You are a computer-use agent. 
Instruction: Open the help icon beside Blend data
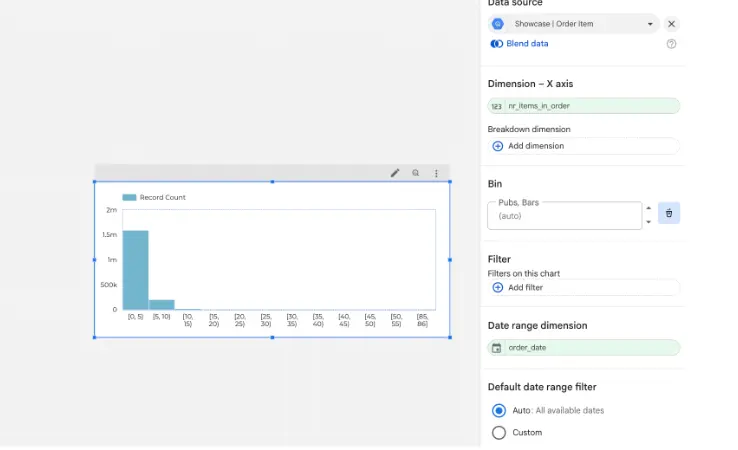click(x=671, y=44)
